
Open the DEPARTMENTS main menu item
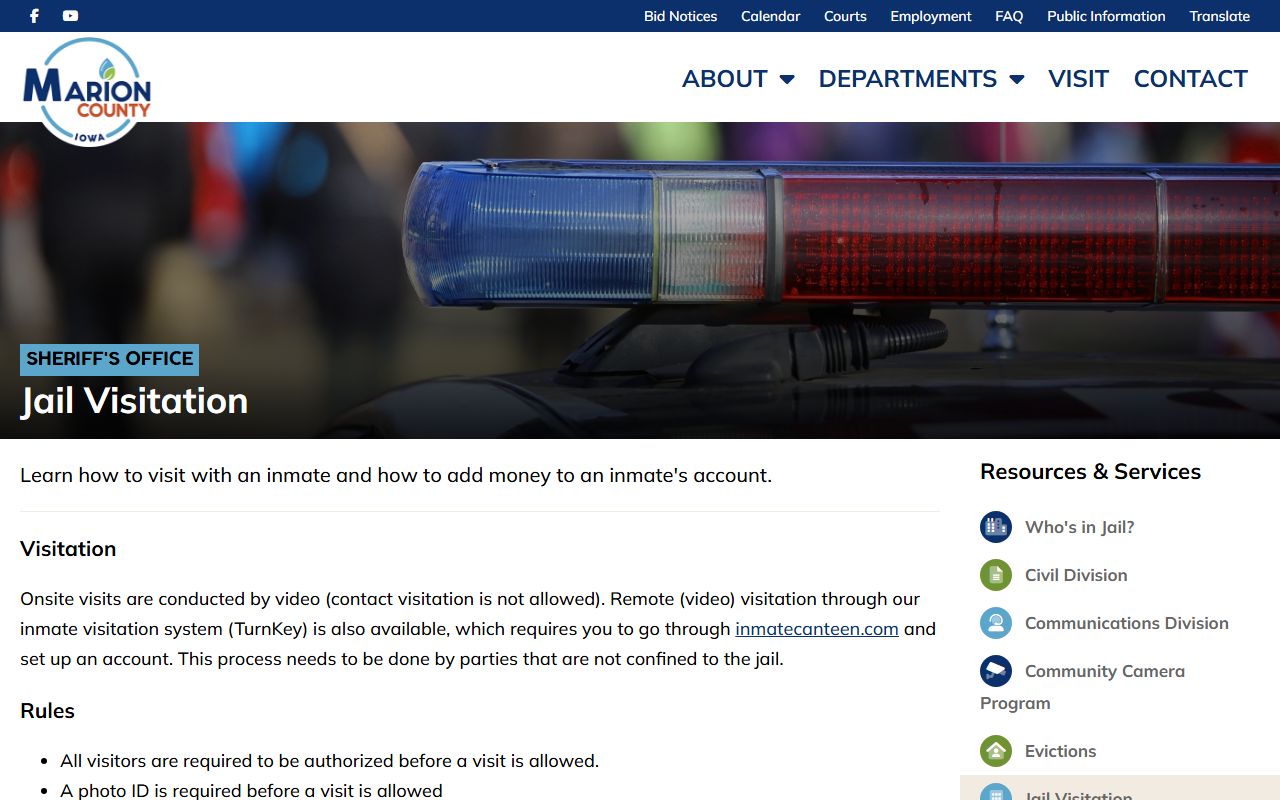point(908,79)
